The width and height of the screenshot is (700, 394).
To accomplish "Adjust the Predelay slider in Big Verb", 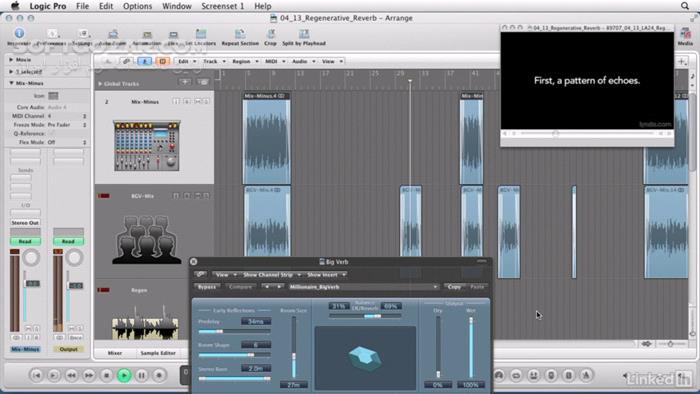I will 234,332.
